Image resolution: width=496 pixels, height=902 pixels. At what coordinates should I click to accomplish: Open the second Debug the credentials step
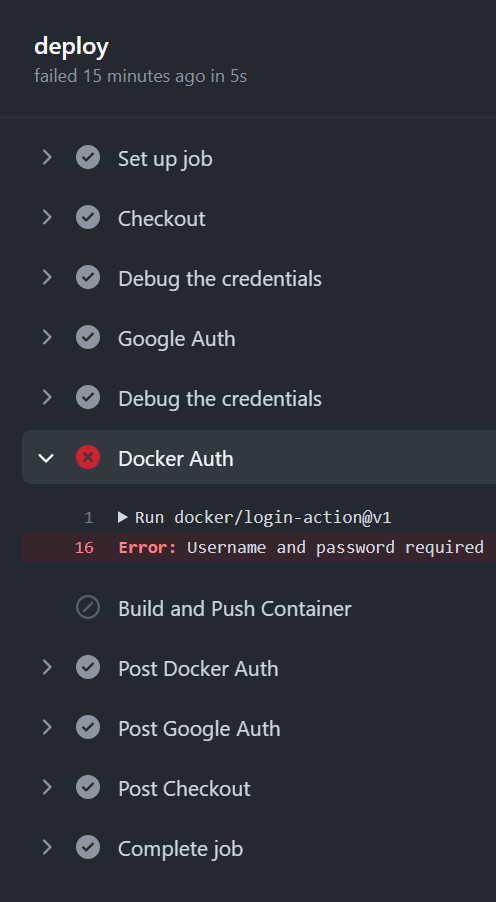tap(259, 398)
